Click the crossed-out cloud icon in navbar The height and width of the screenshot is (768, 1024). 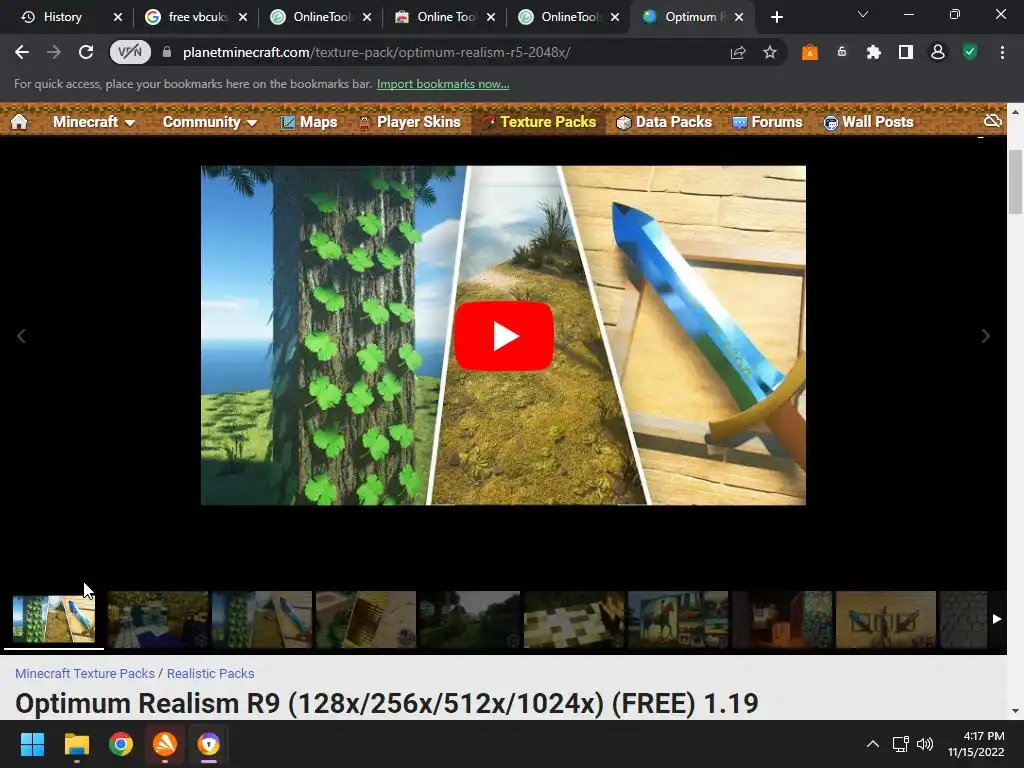click(x=993, y=121)
